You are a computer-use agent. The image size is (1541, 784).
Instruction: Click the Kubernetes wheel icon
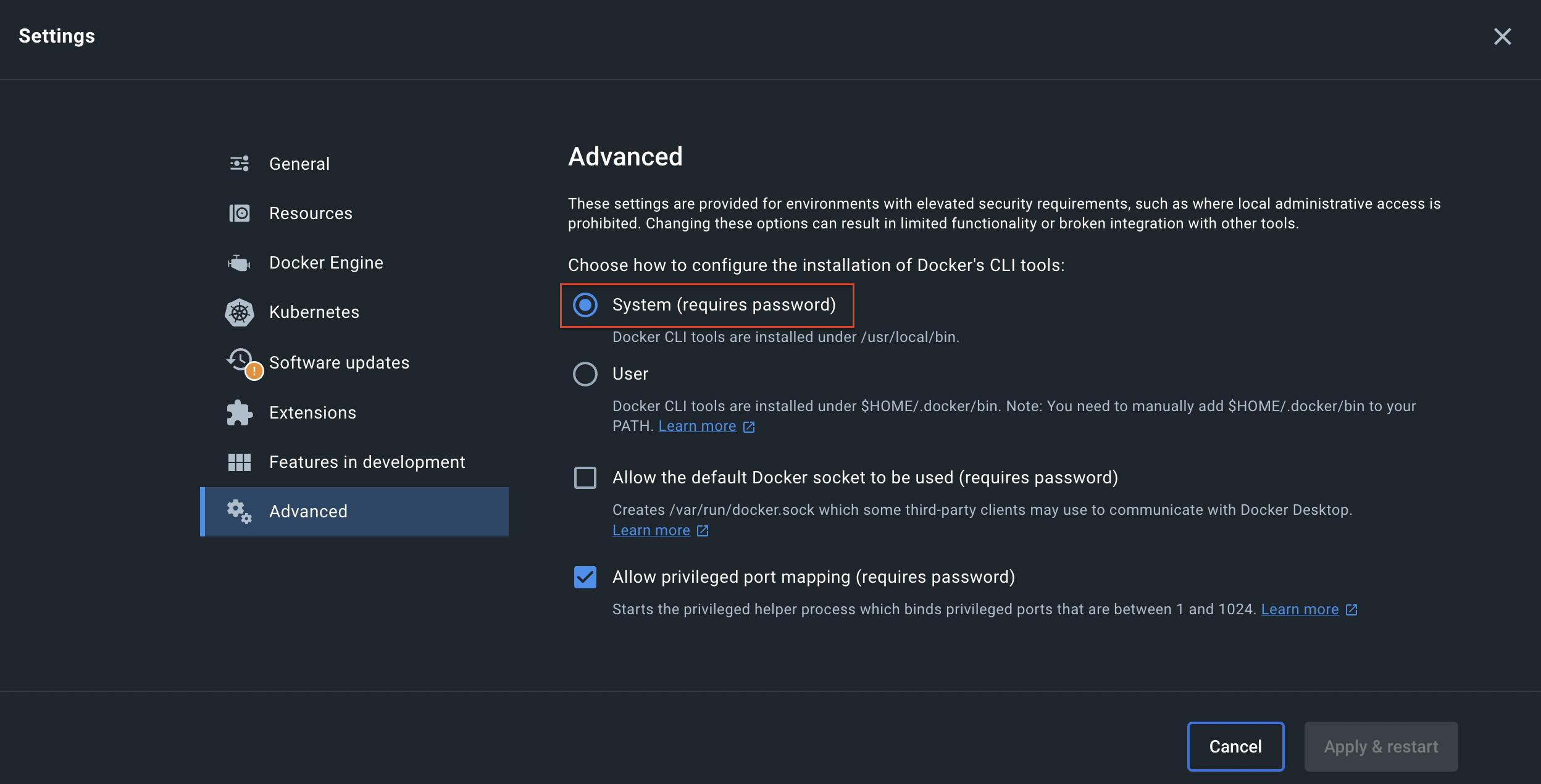(x=240, y=312)
